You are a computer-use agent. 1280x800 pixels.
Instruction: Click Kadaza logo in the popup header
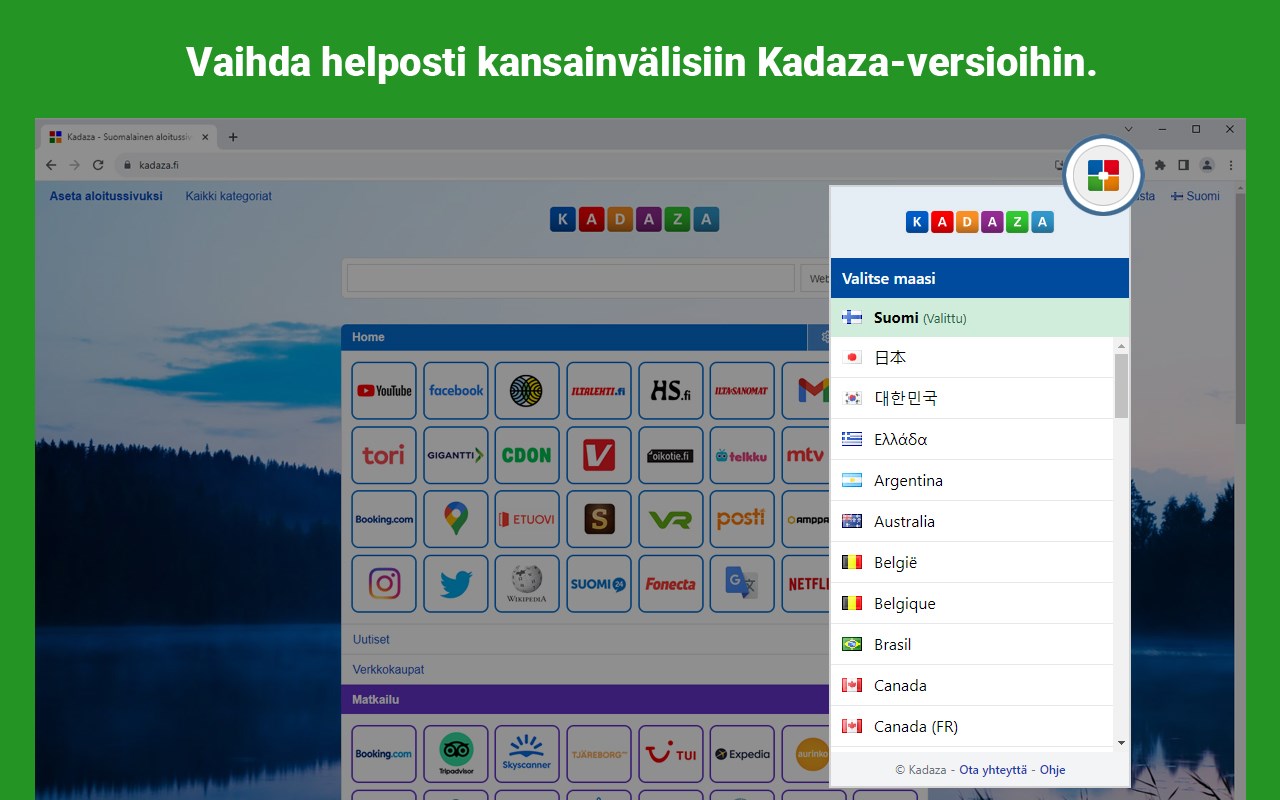(980, 222)
